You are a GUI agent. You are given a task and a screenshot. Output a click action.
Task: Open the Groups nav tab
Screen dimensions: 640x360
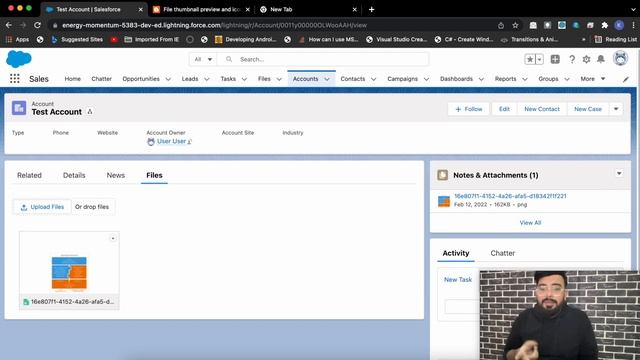pos(548,79)
